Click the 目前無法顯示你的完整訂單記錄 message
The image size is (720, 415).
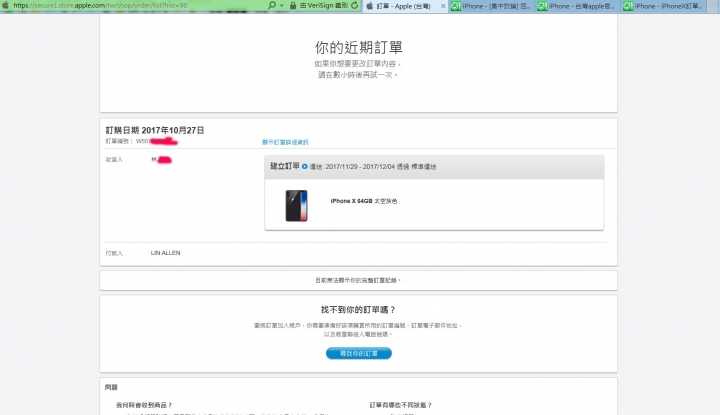tap(358, 280)
